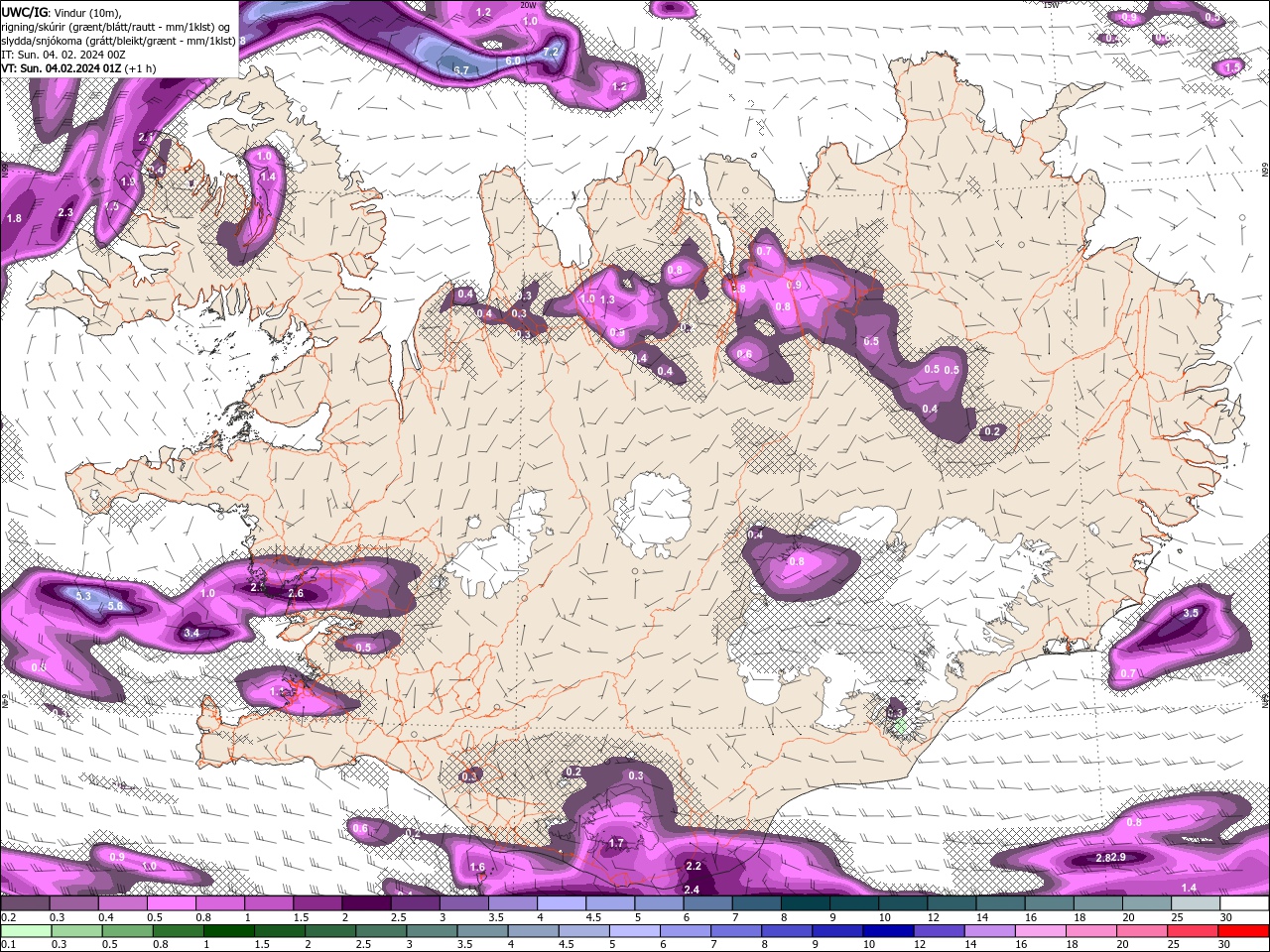Image resolution: width=1270 pixels, height=952 pixels.
Task: Click the 'Vindur (10m),' heading text
Action: coord(88,12)
